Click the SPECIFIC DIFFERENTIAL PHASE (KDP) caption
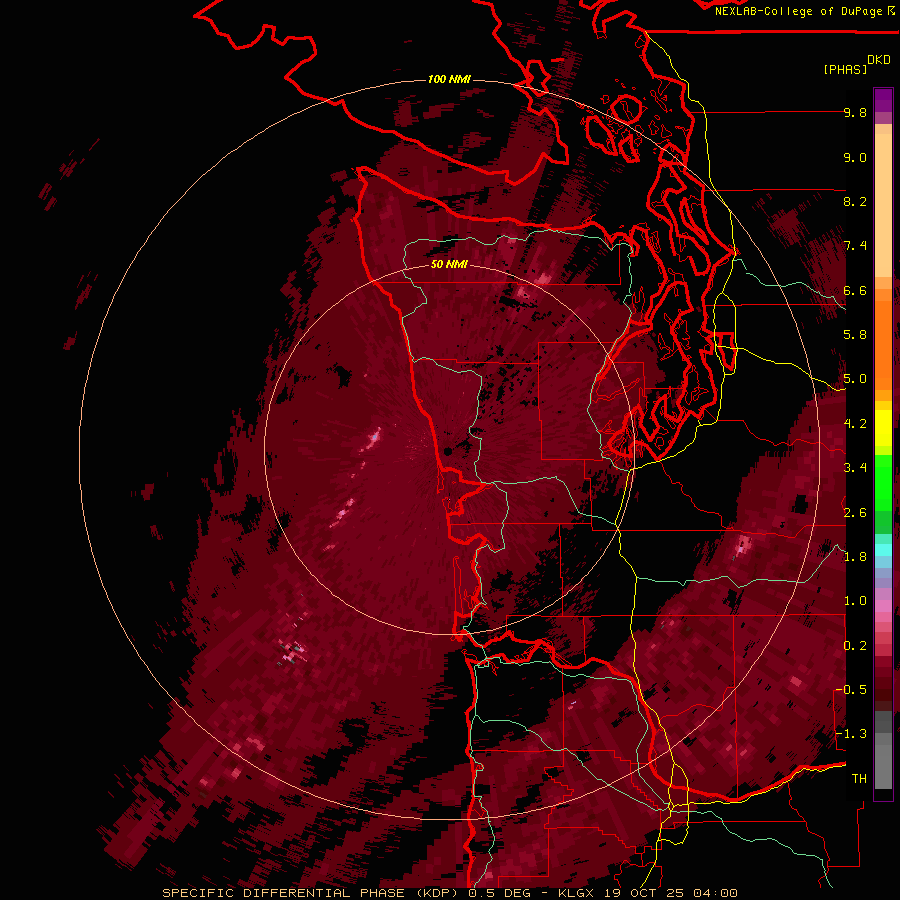Image resolution: width=900 pixels, height=900 pixels. [312, 893]
